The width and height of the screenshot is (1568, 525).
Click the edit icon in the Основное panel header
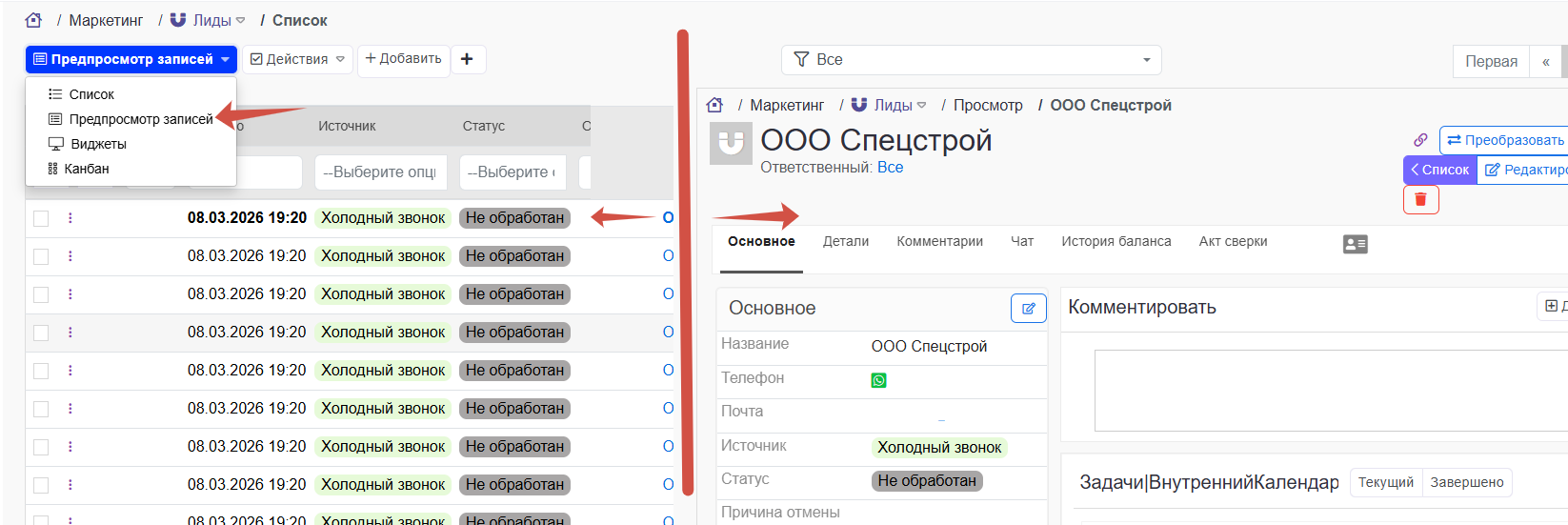1028,308
